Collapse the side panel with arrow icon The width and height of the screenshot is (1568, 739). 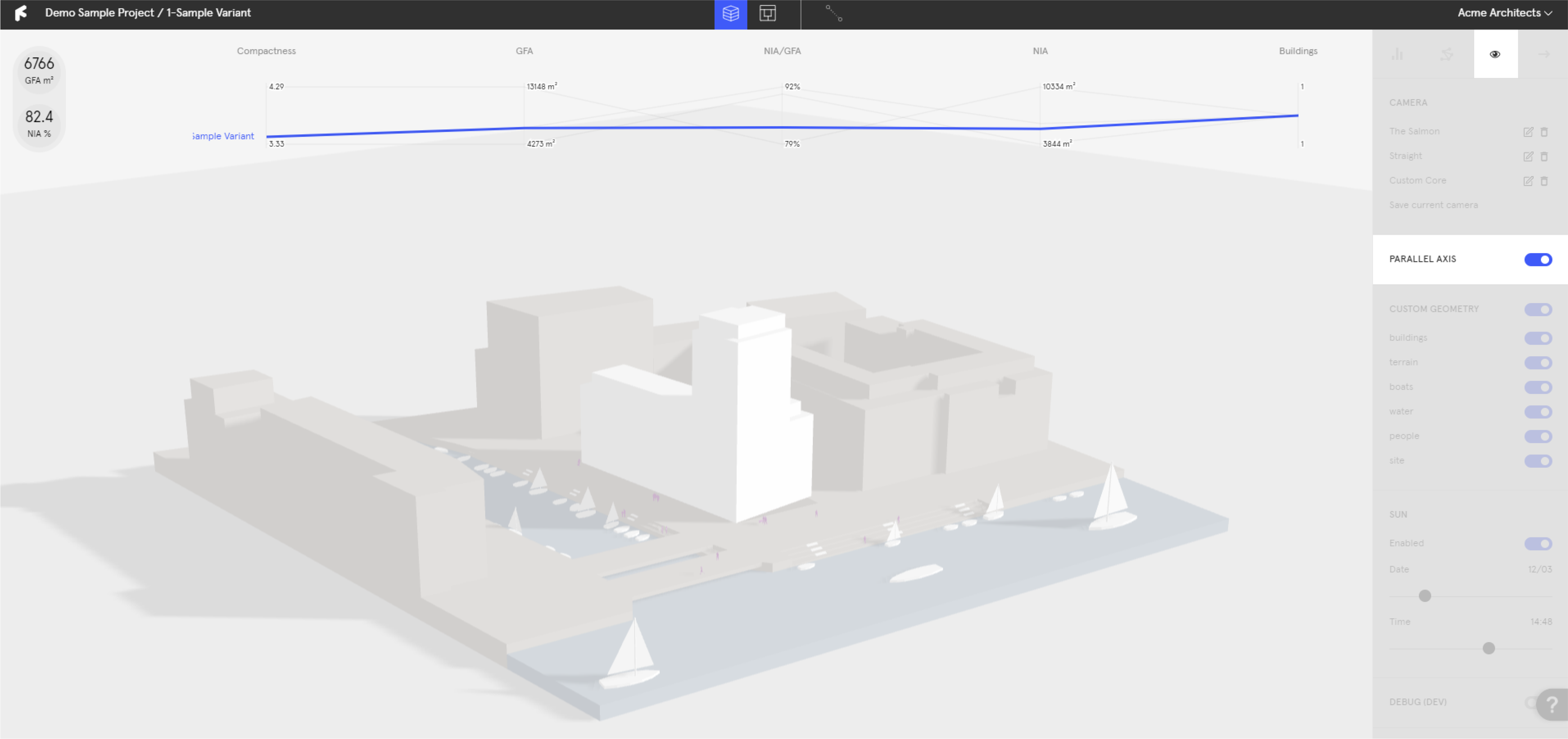click(x=1544, y=54)
